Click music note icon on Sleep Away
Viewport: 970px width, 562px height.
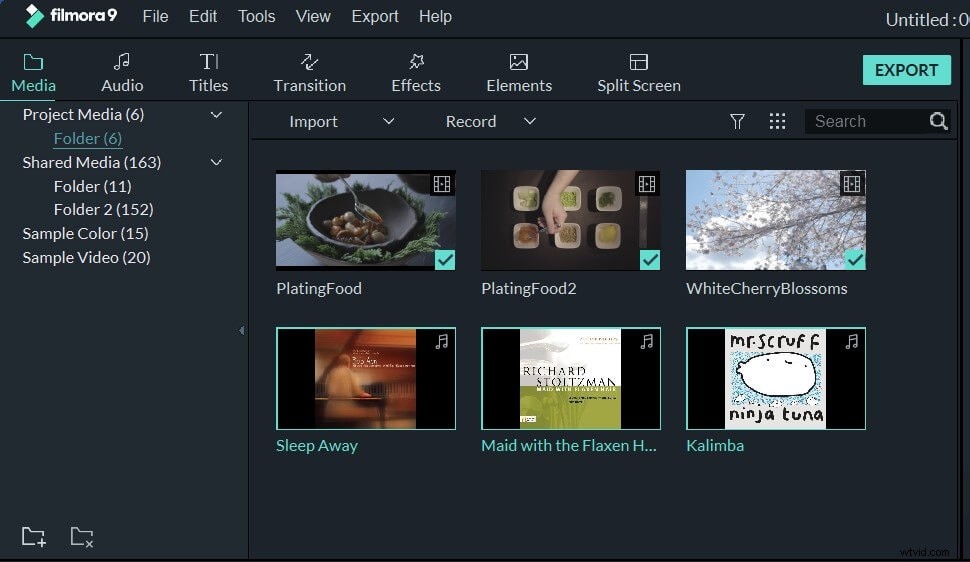click(442, 342)
